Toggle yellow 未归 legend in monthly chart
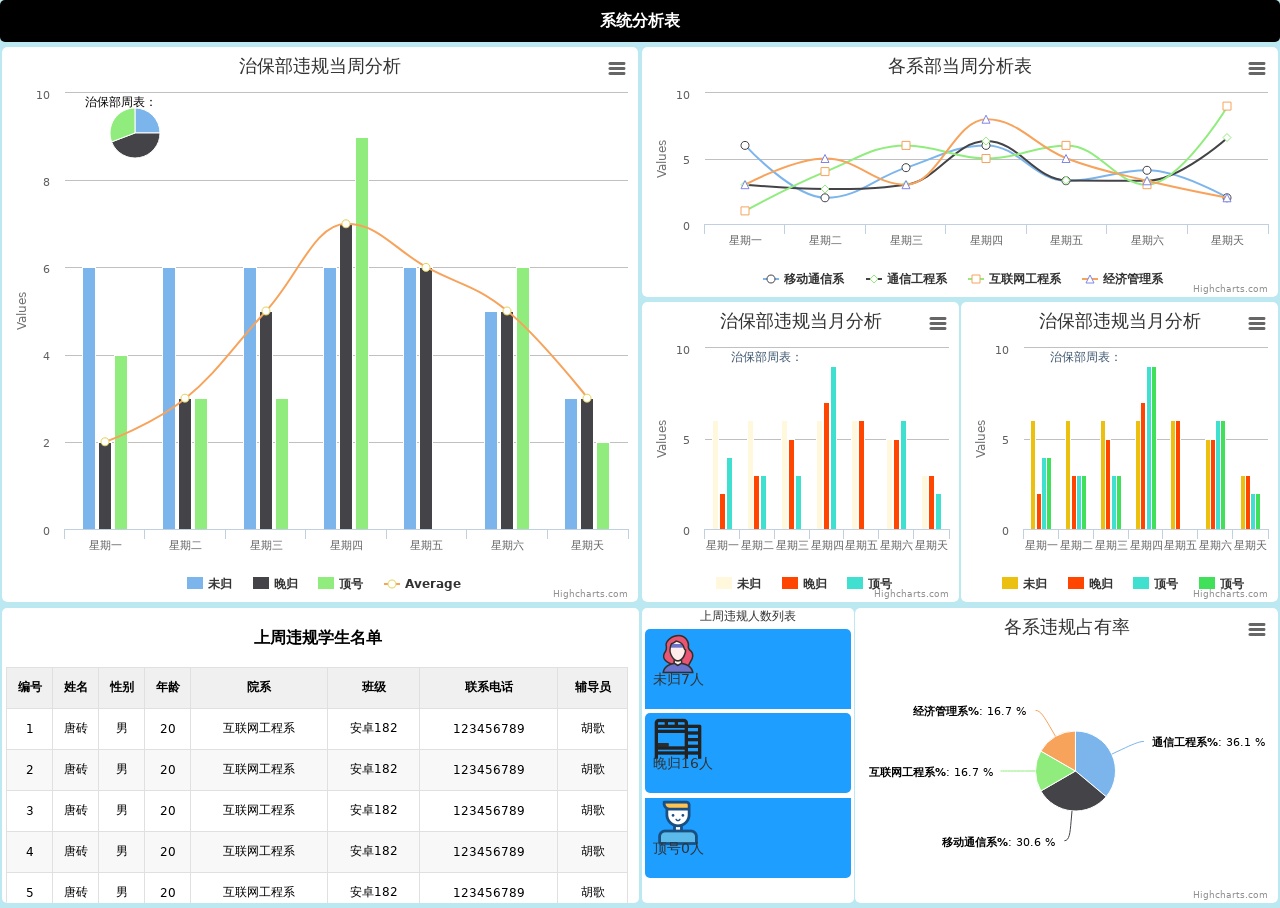Image resolution: width=1280 pixels, height=908 pixels. (1024, 583)
